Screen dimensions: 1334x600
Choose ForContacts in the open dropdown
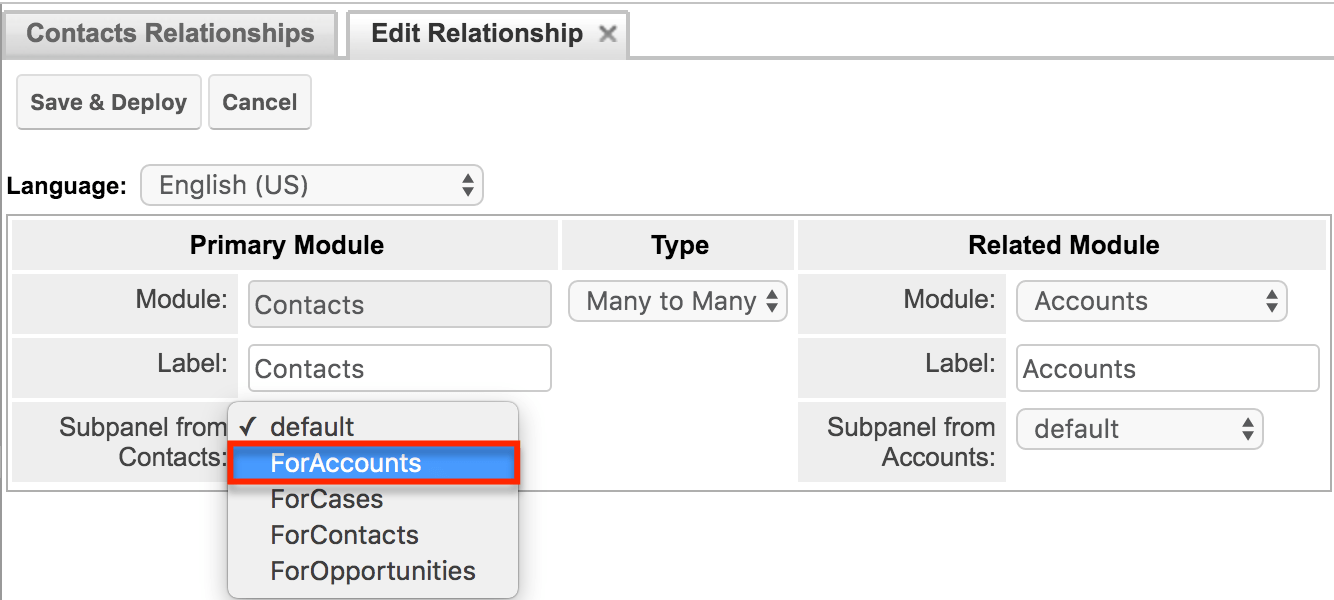[345, 535]
